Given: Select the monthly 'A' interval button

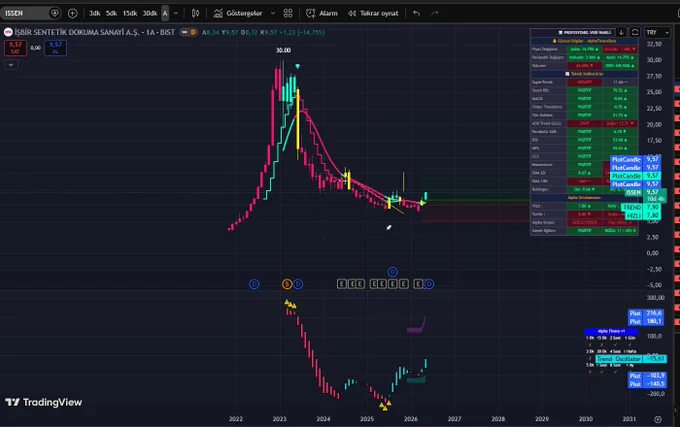Looking at the screenshot, I should [165, 13].
